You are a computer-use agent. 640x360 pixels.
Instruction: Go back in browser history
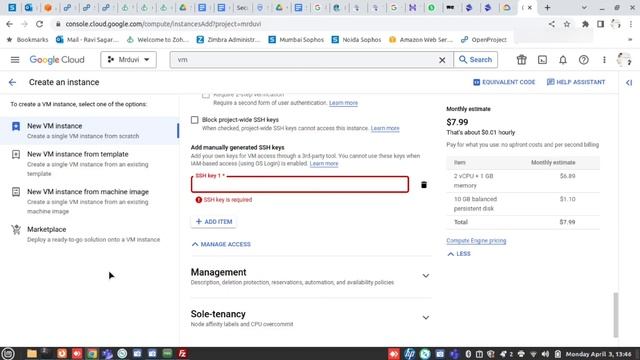9,24
